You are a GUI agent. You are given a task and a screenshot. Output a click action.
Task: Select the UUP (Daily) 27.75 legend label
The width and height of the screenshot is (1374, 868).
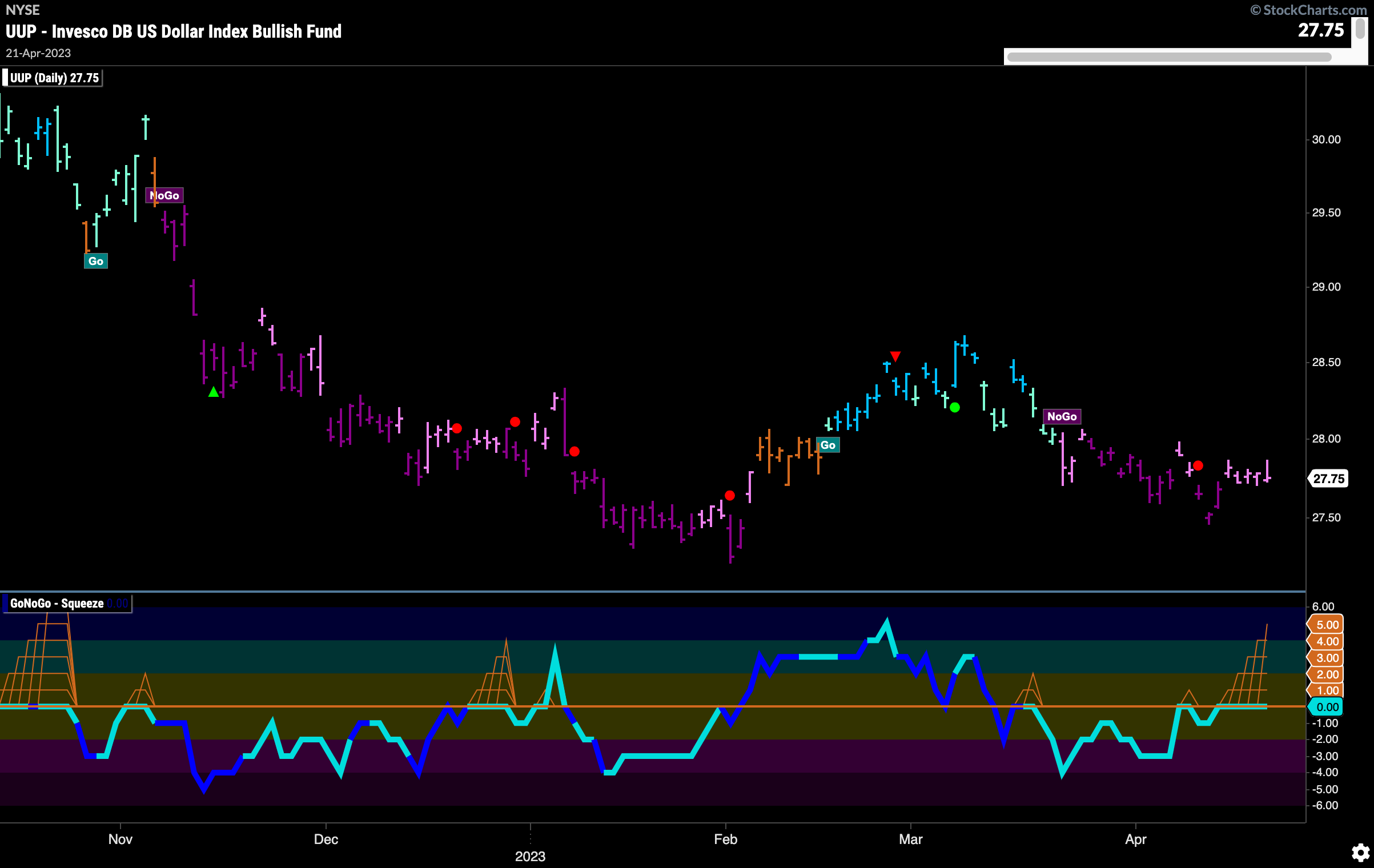point(53,78)
